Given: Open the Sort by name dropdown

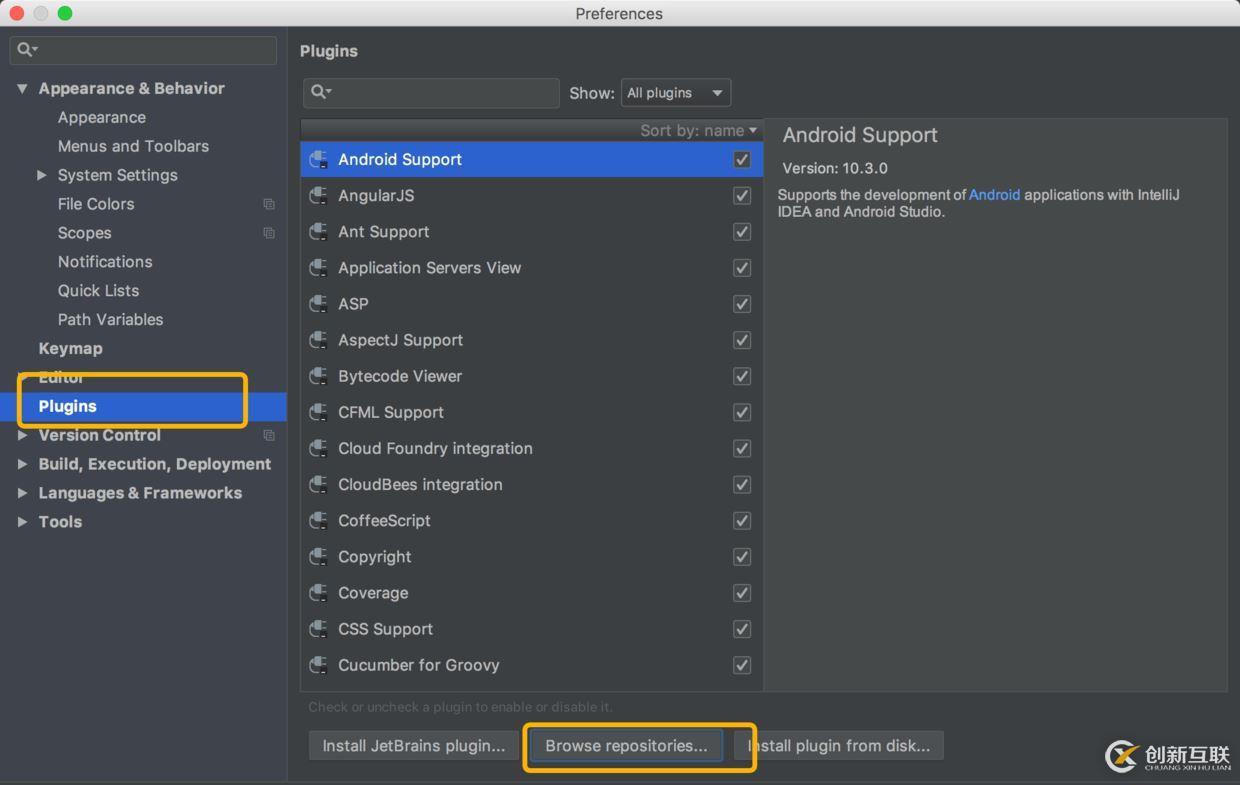Looking at the screenshot, I should point(699,130).
